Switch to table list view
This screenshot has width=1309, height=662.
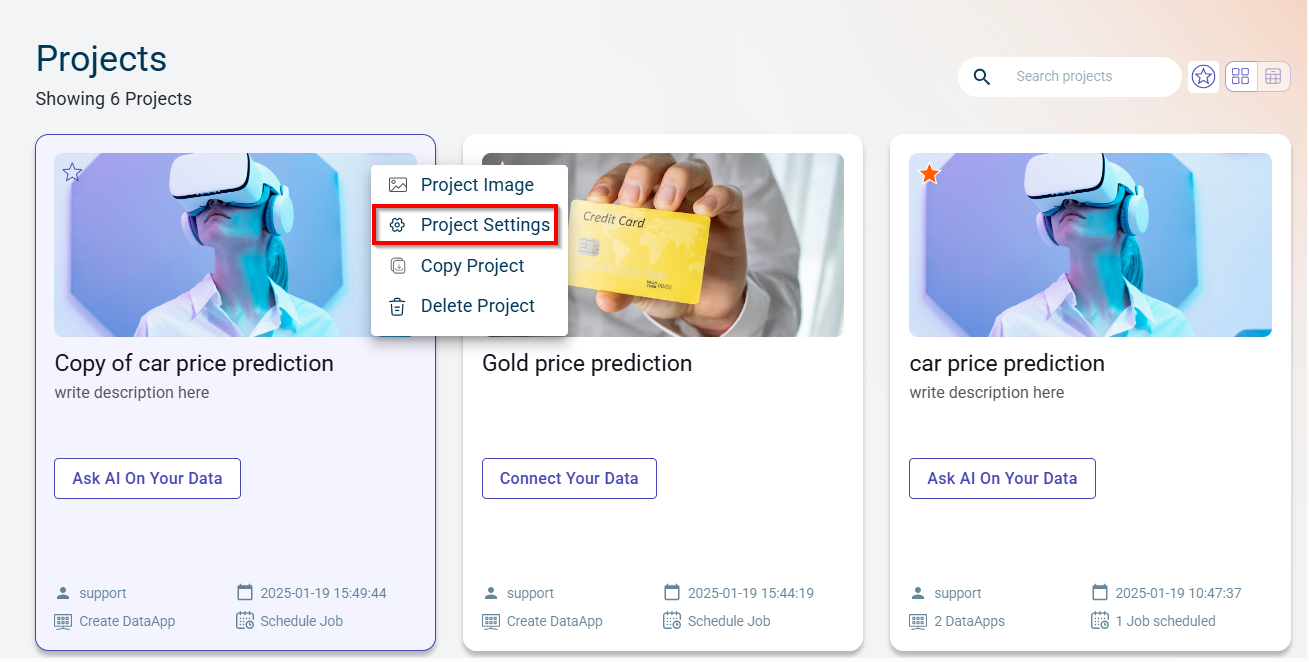(1273, 77)
